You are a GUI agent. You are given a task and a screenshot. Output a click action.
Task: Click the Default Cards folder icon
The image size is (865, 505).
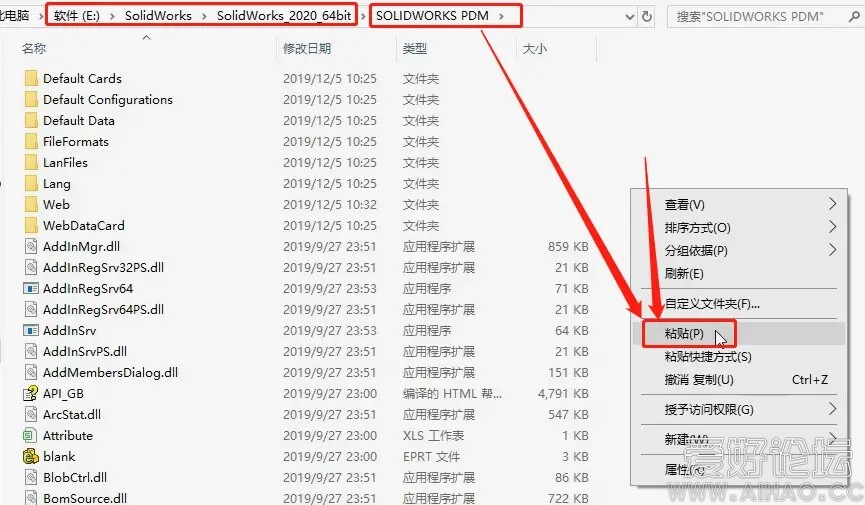point(30,79)
